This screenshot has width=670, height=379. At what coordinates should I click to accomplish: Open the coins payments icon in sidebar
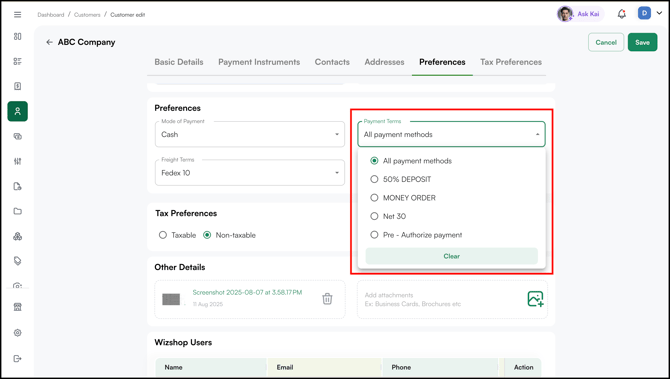[x=18, y=137]
